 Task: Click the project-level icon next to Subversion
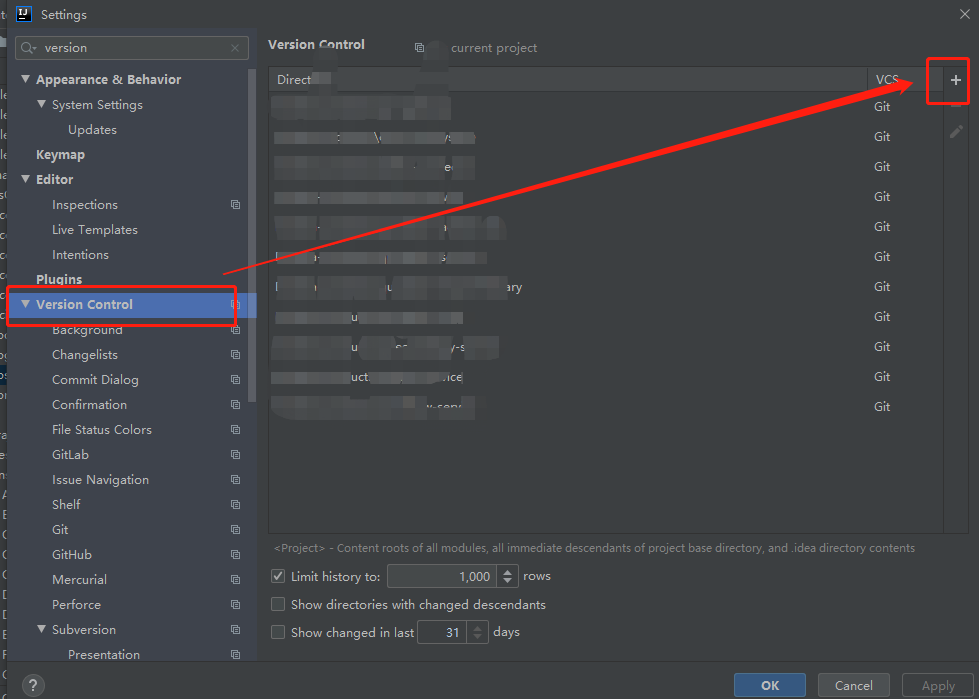pyautogui.click(x=235, y=629)
